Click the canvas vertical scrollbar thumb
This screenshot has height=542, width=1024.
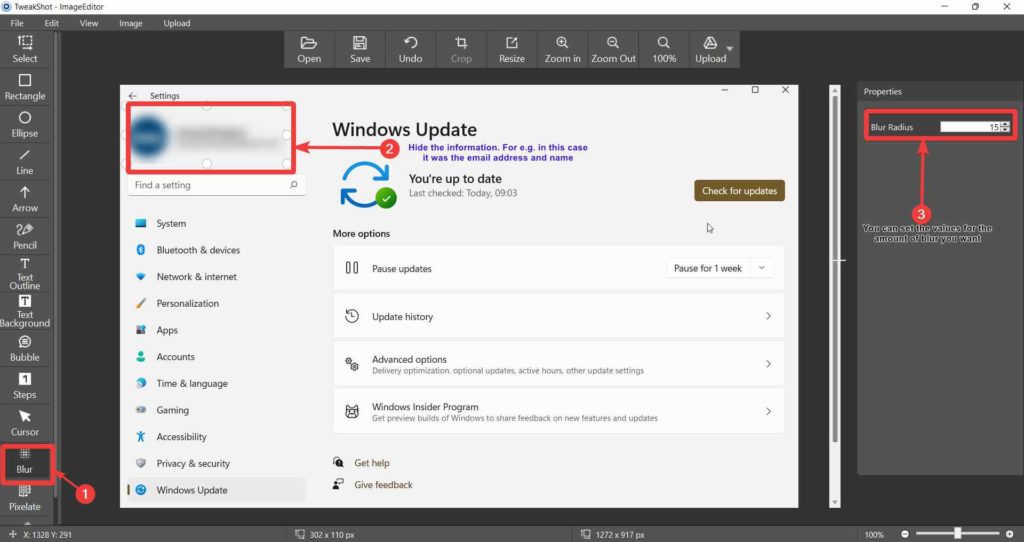[x=835, y=271]
